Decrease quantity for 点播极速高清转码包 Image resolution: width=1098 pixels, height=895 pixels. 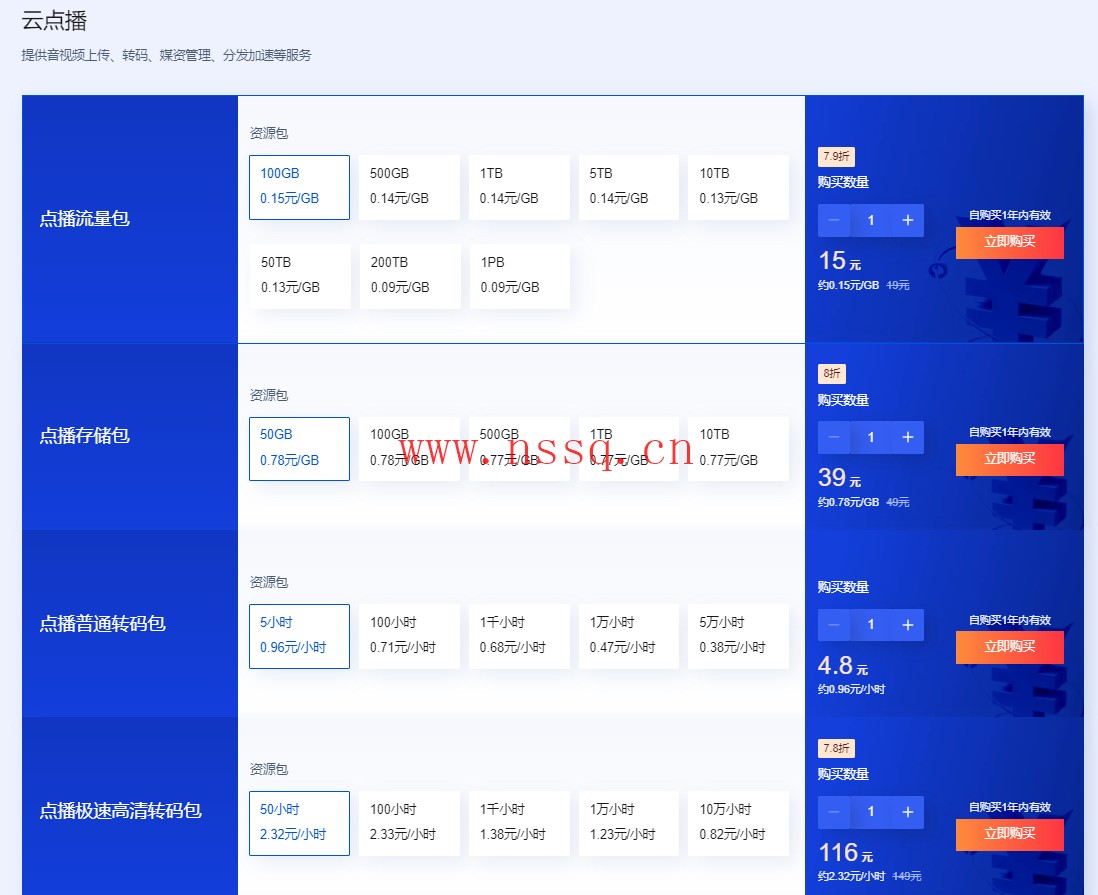(834, 812)
